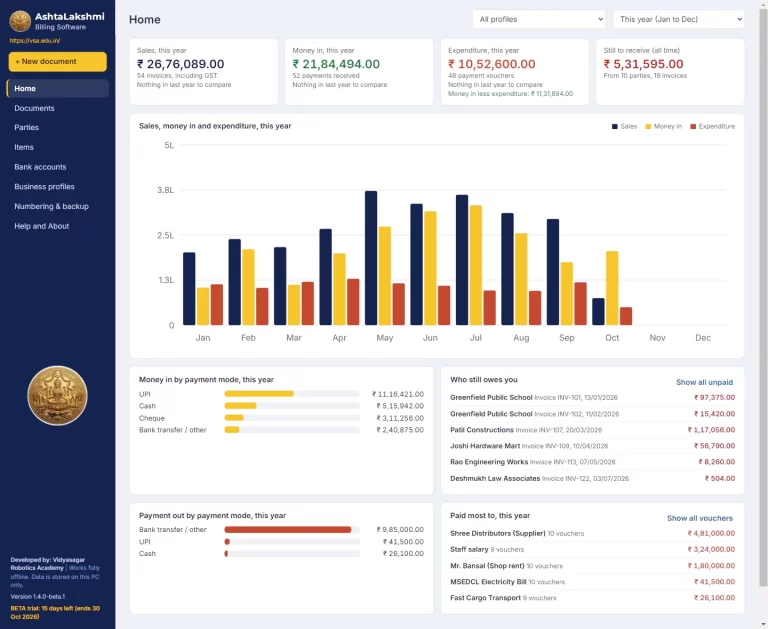The height and width of the screenshot is (629, 768).
Task: Toggle the Expenditure legend swatch
Action: tap(693, 126)
